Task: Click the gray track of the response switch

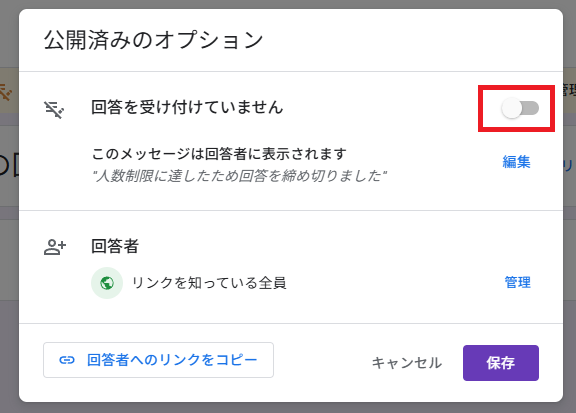Action: click(531, 108)
